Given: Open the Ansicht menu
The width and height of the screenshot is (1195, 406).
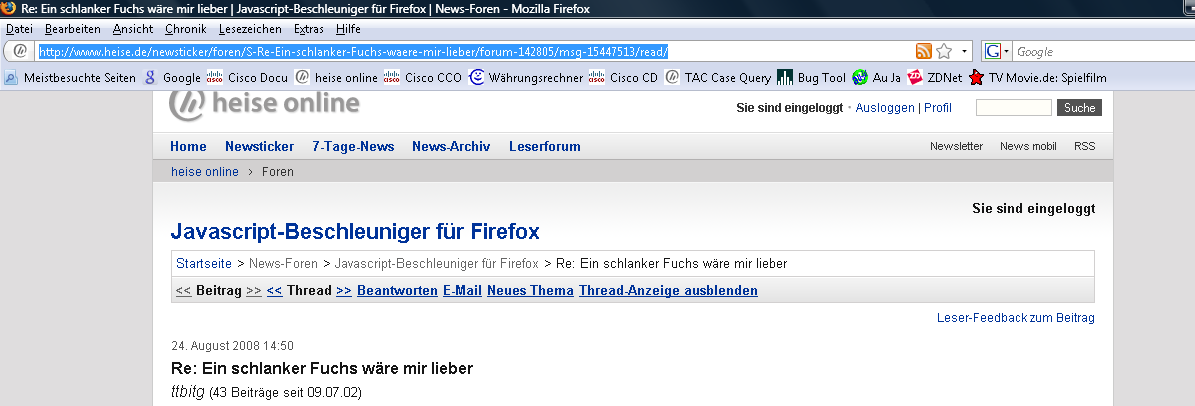Looking at the screenshot, I should 133,29.
